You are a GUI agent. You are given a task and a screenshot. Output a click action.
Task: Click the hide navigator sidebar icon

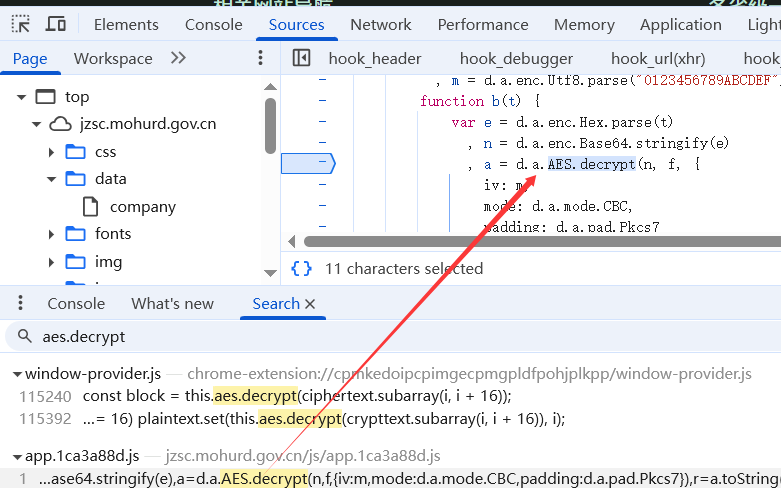point(301,58)
